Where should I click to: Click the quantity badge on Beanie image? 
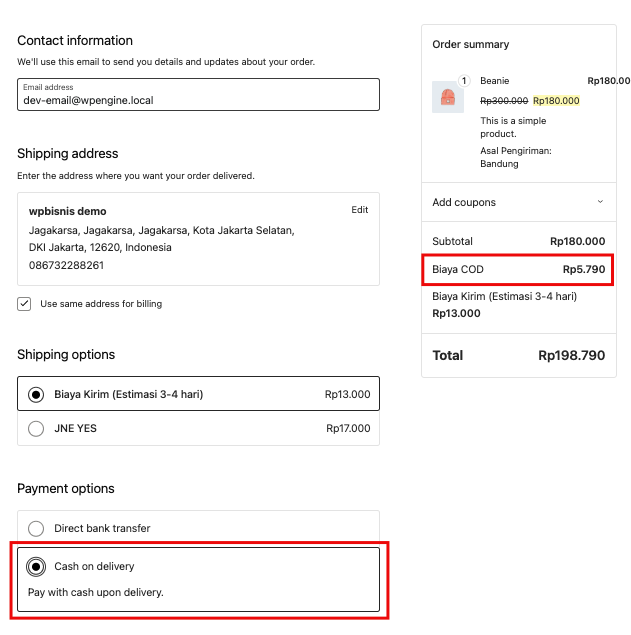[x=463, y=80]
